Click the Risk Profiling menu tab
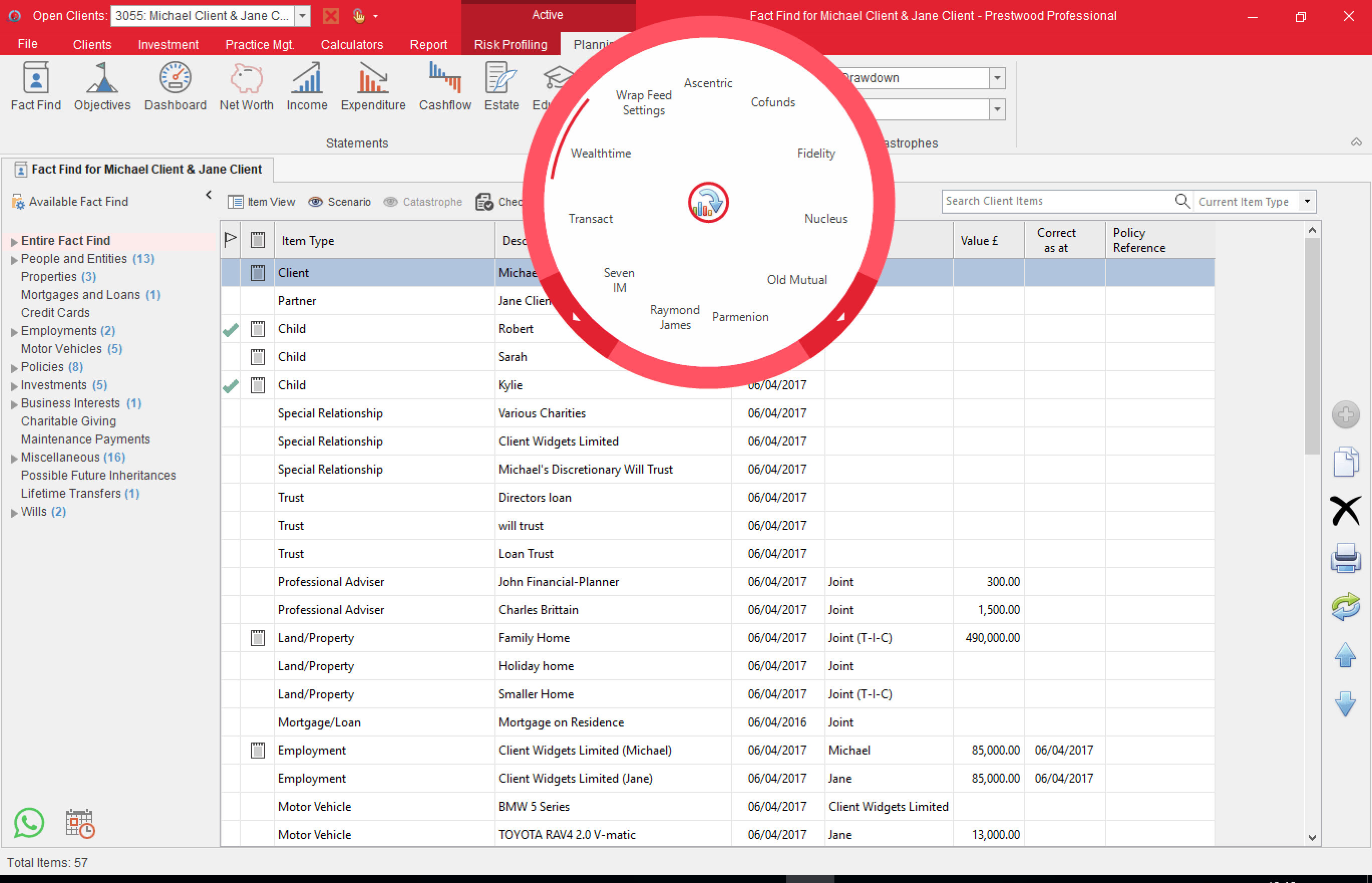The image size is (1372, 883). 510,43
